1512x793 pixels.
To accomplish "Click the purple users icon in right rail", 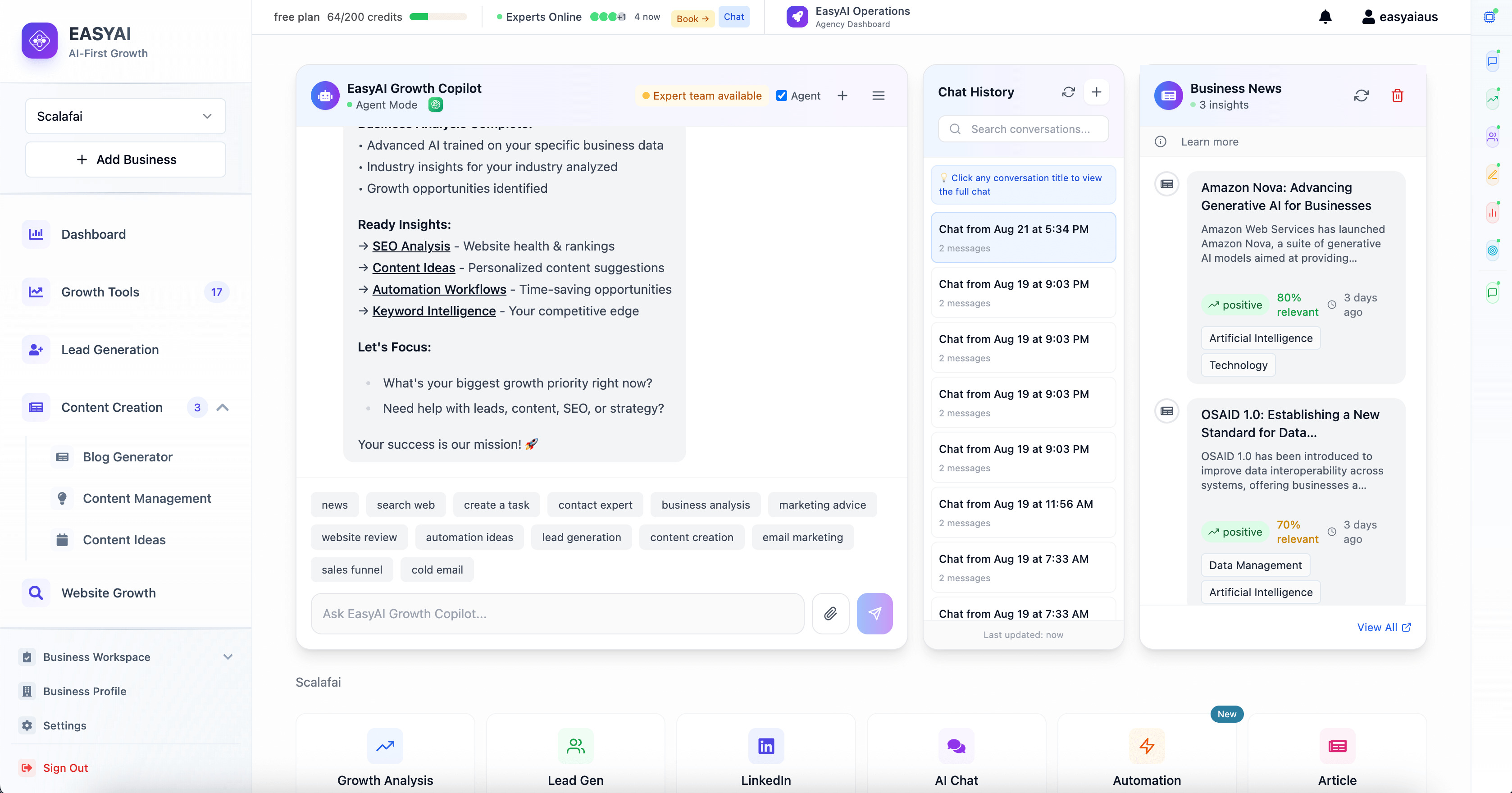I will 1493,137.
